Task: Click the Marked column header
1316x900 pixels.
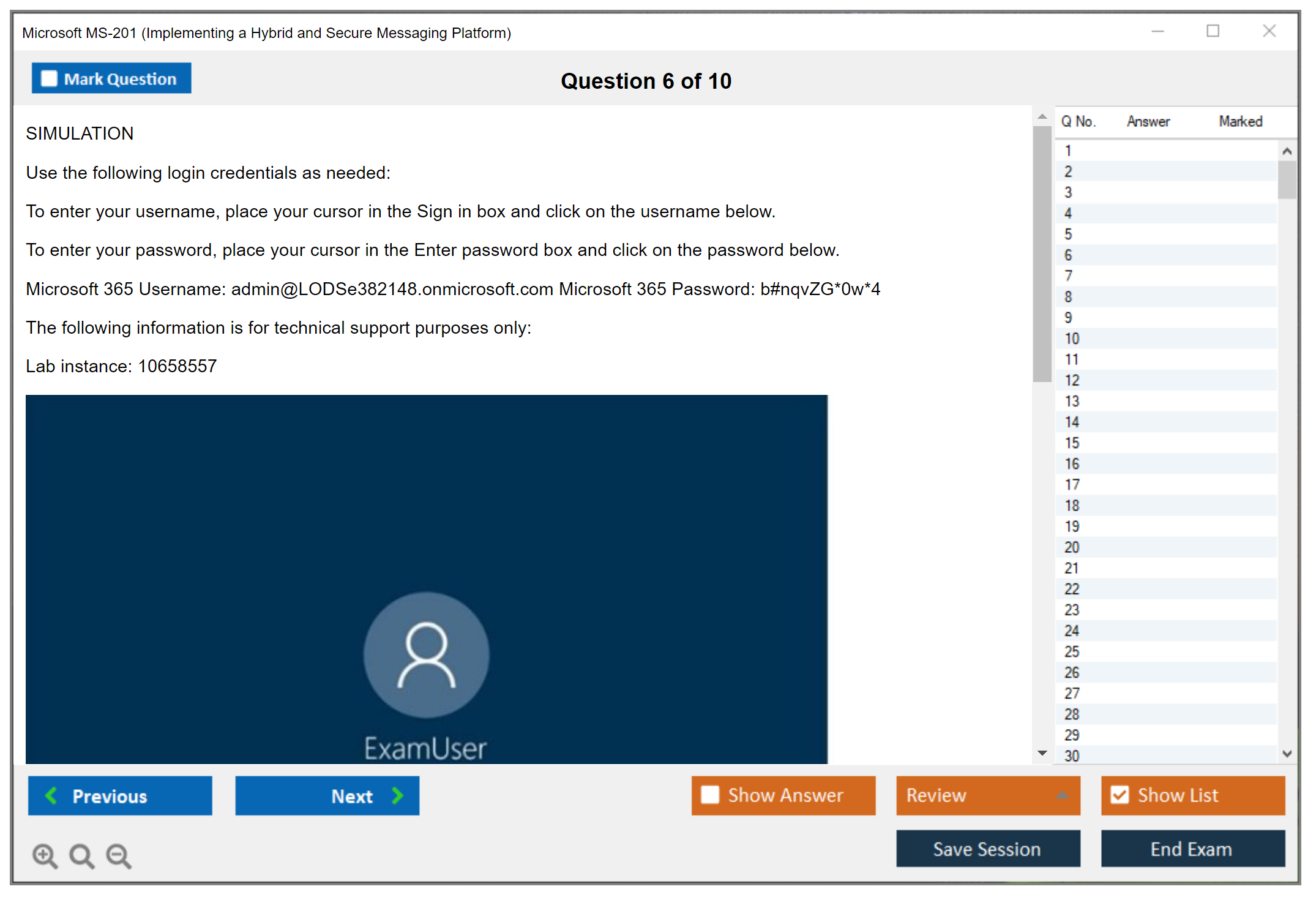Action: coord(1240,121)
